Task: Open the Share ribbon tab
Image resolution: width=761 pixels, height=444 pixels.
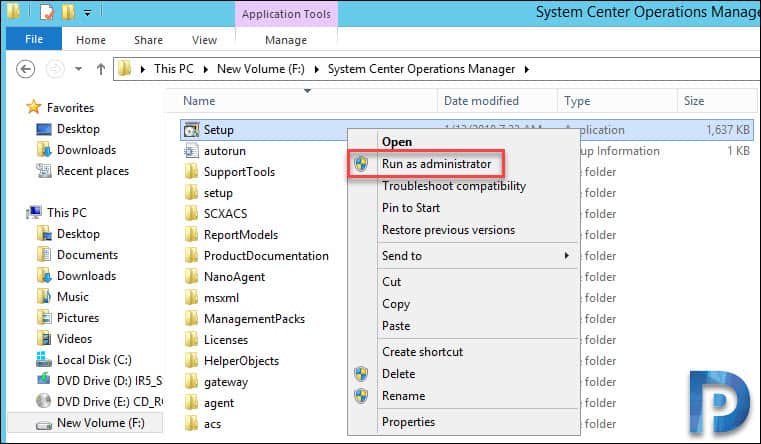Action: coord(148,40)
